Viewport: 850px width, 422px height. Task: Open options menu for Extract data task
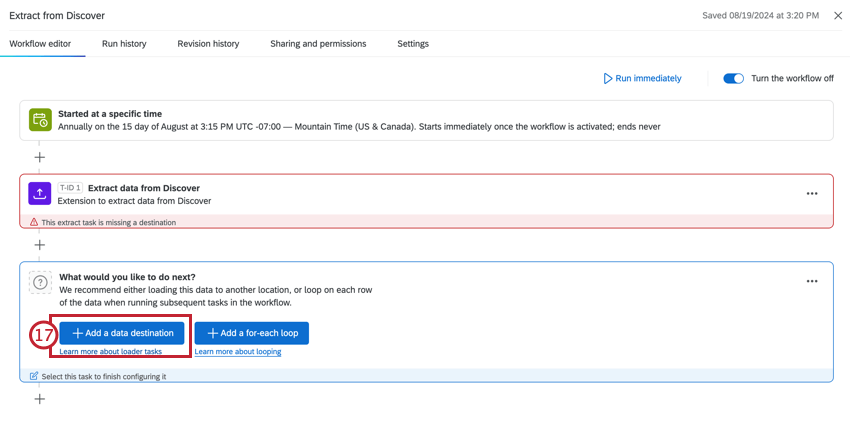[x=812, y=194]
